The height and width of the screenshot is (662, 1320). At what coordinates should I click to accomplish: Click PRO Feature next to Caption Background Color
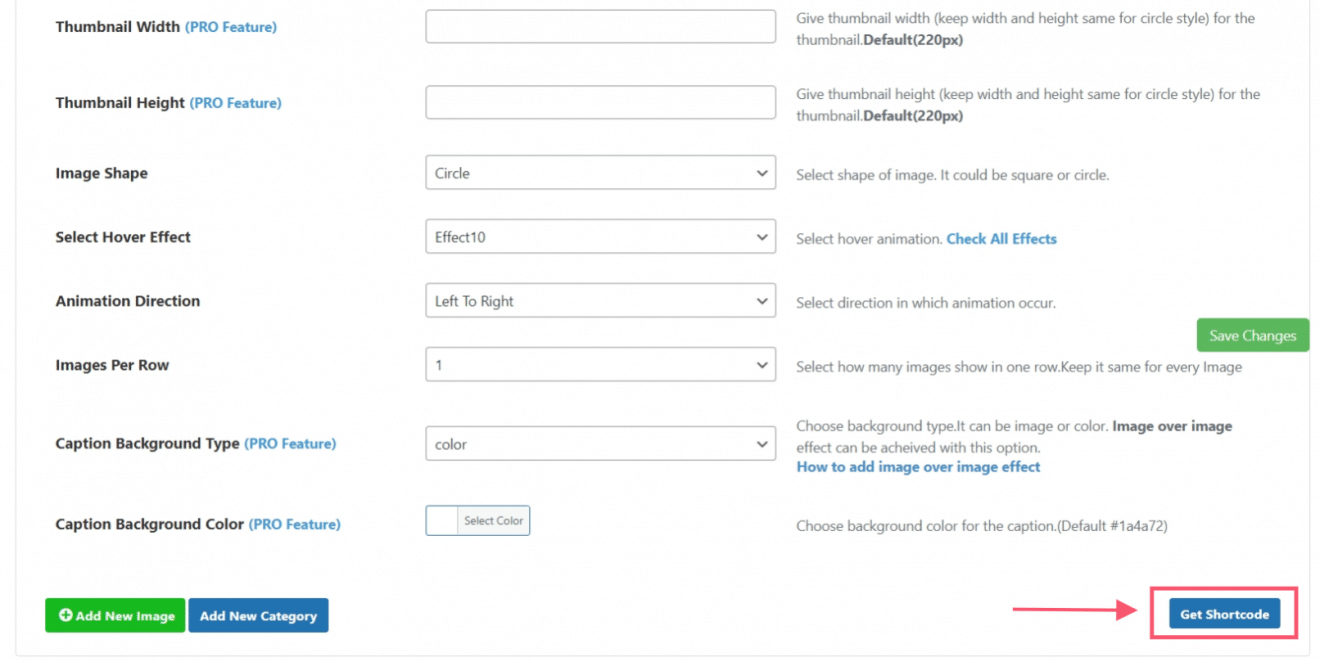click(294, 523)
